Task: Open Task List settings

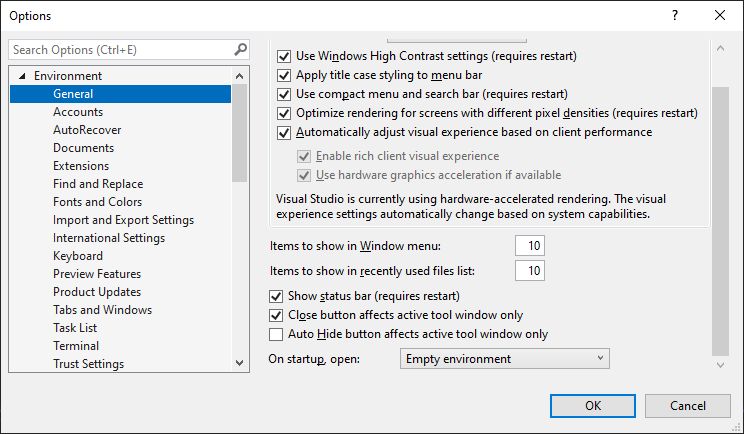Action: (75, 328)
